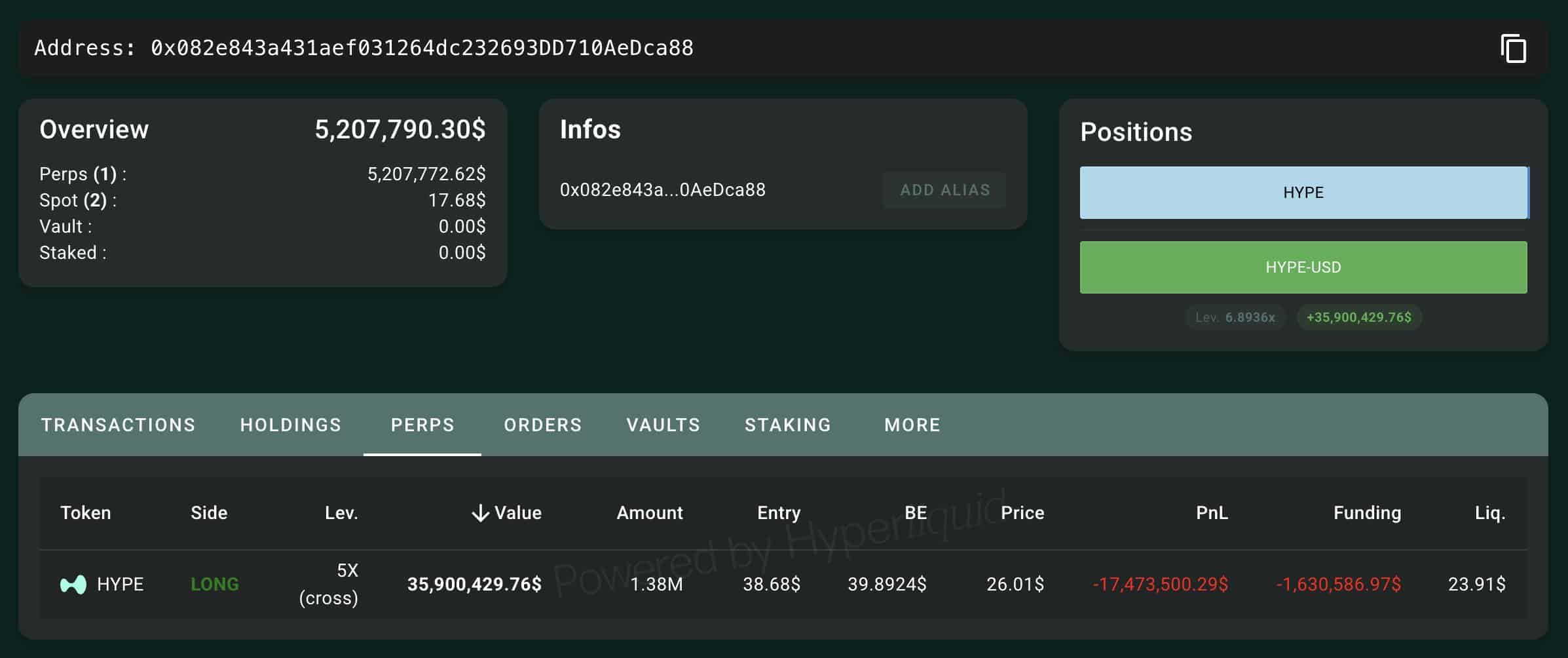The image size is (1568, 658).
Task: Click the Entry column header
Action: (x=778, y=513)
